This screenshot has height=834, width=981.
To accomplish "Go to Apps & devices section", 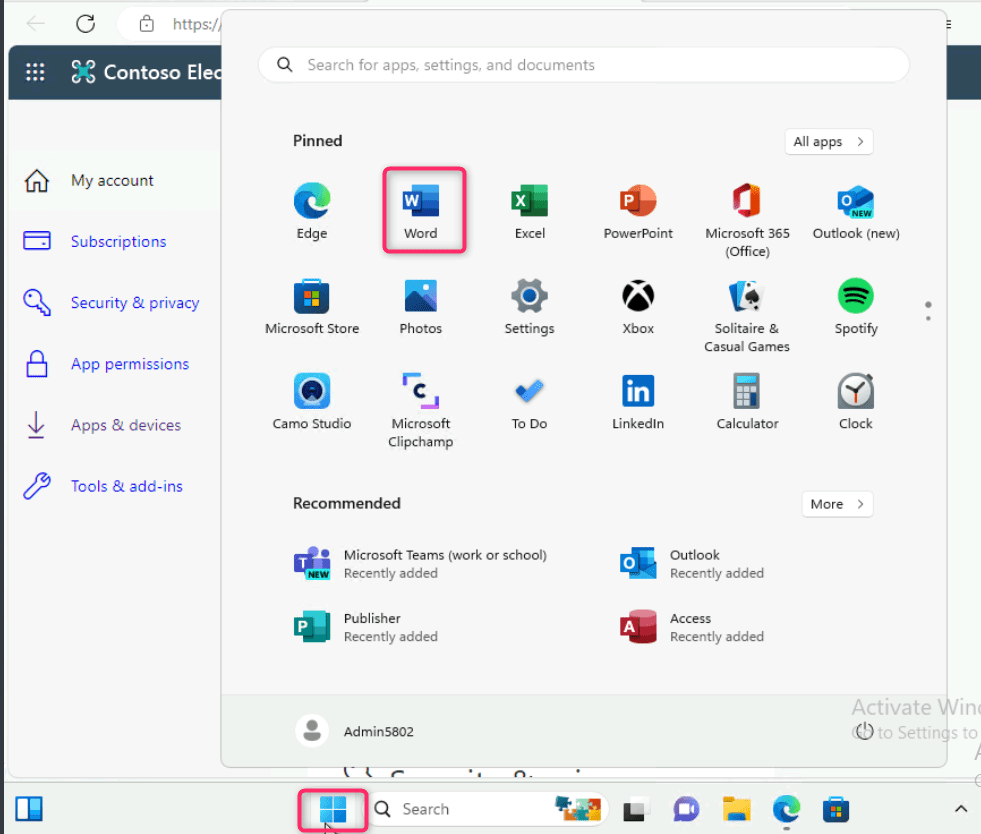I will click(125, 425).
